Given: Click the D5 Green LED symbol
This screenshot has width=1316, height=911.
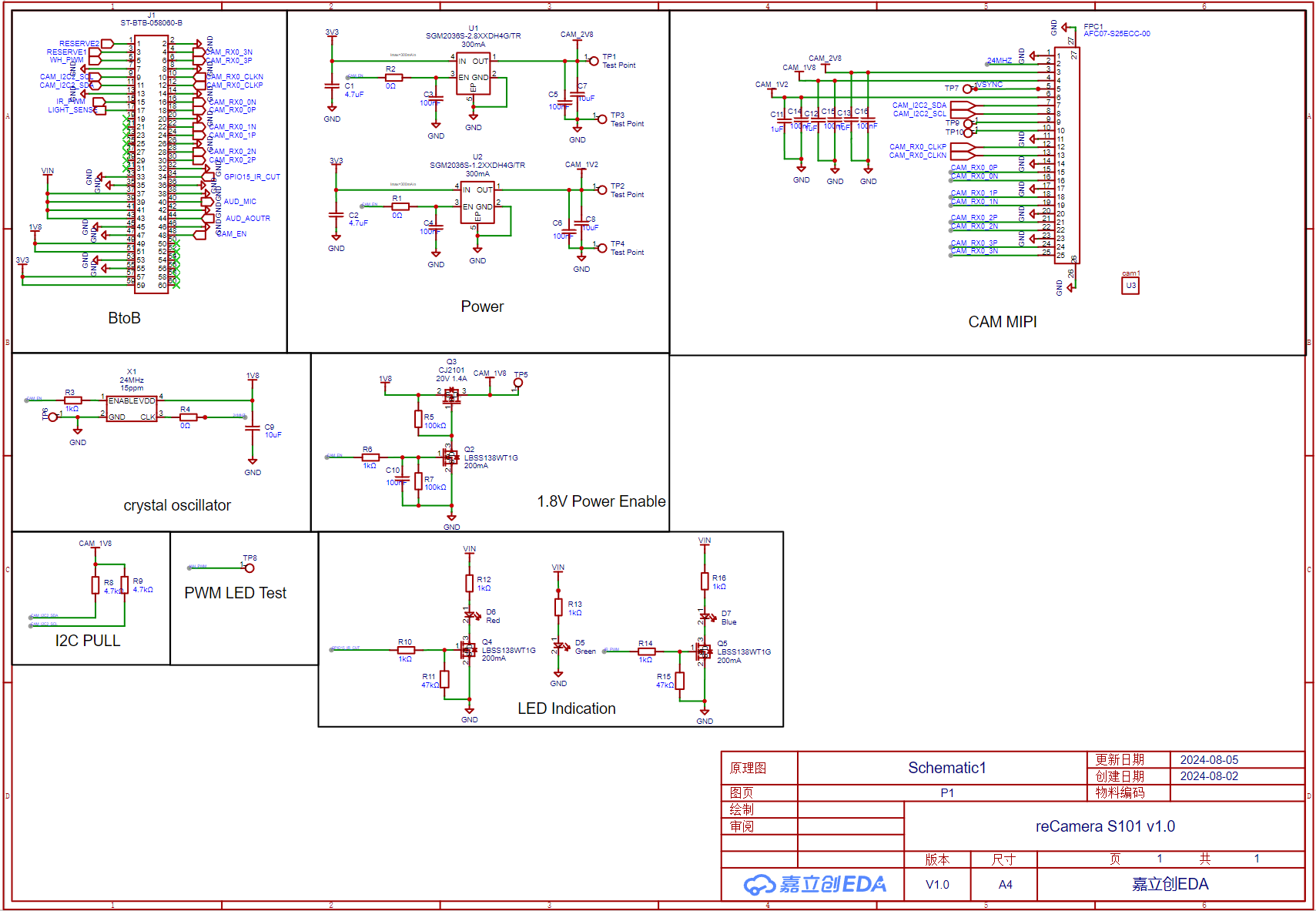Looking at the screenshot, I should (560, 647).
